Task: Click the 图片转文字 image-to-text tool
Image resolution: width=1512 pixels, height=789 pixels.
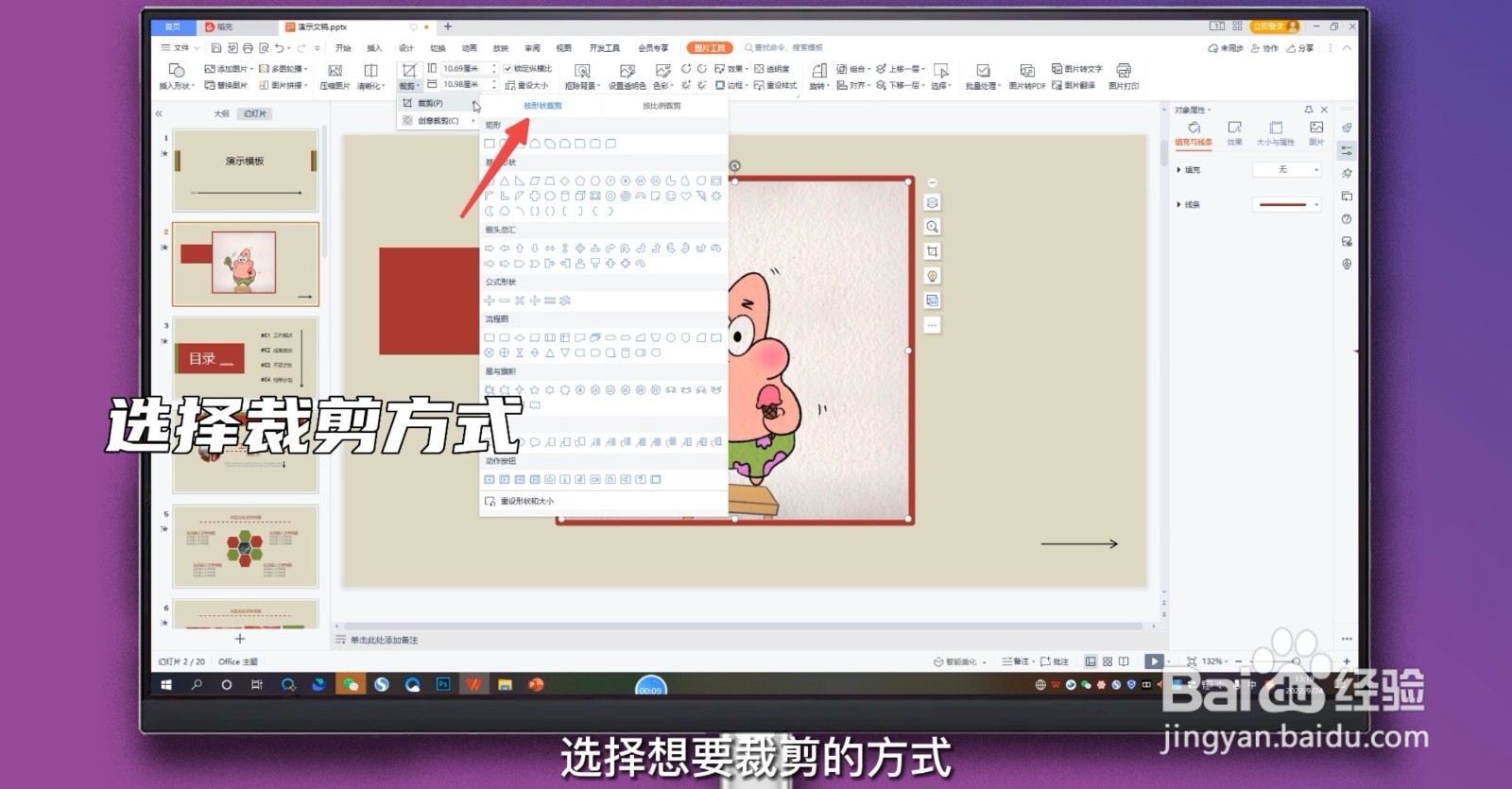Action: click(x=1077, y=69)
